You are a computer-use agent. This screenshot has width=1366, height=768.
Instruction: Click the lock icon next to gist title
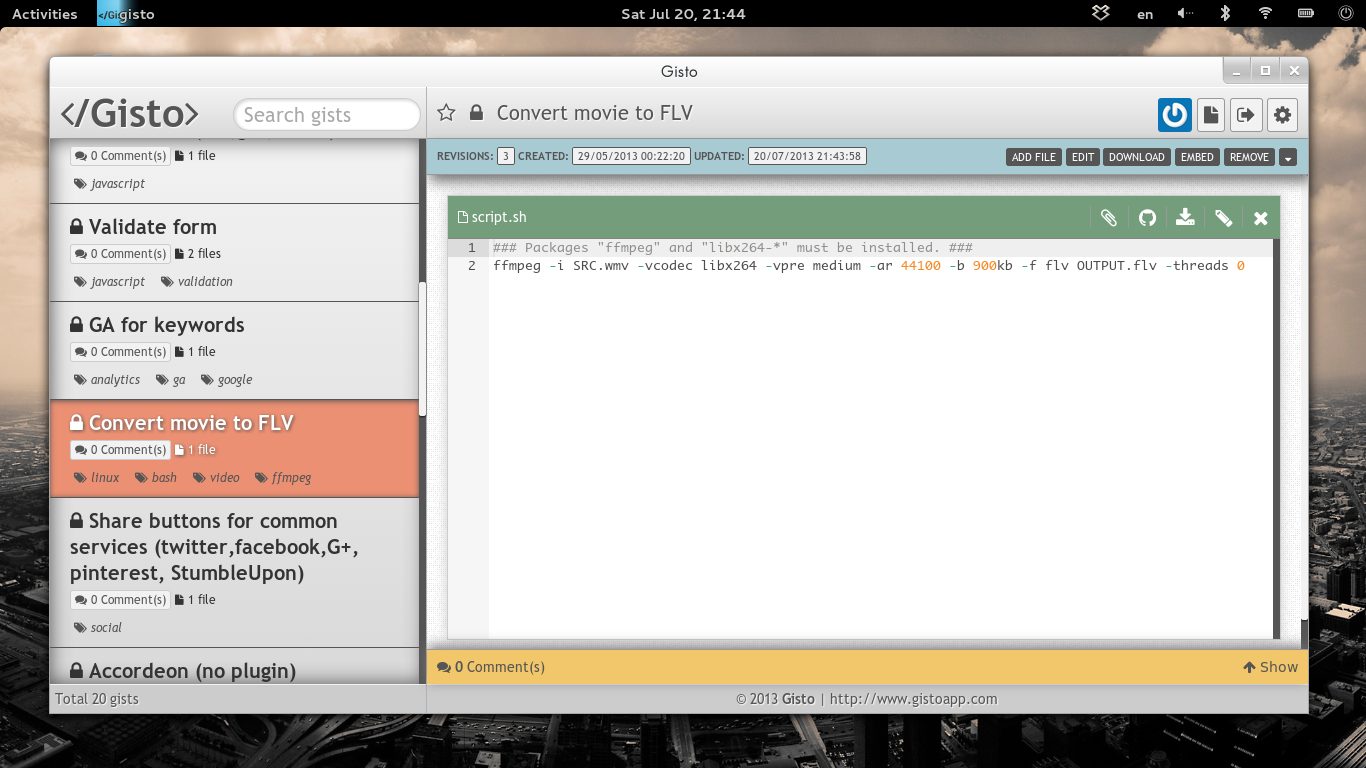(477, 113)
